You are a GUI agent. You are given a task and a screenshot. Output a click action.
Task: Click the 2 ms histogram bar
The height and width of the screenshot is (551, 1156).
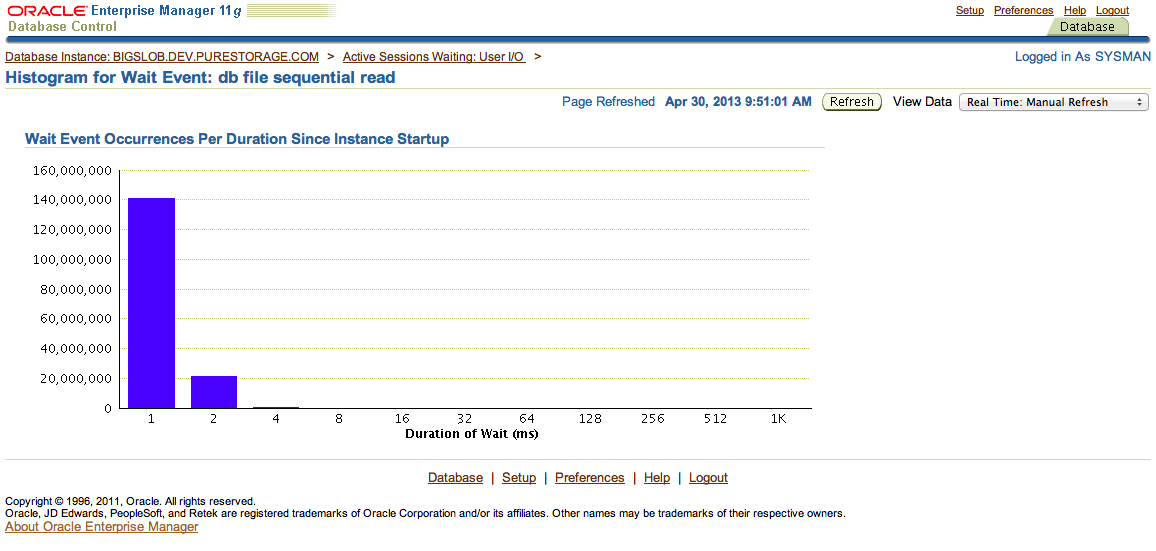[214, 392]
